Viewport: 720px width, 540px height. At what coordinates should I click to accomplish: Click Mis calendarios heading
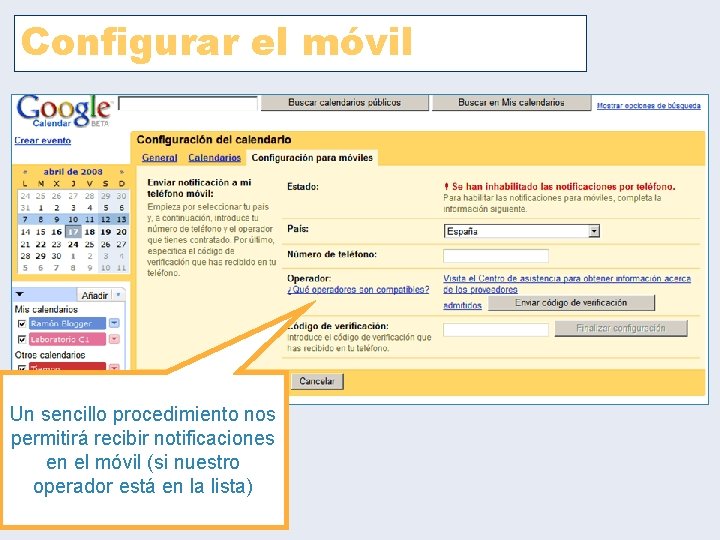(46, 309)
